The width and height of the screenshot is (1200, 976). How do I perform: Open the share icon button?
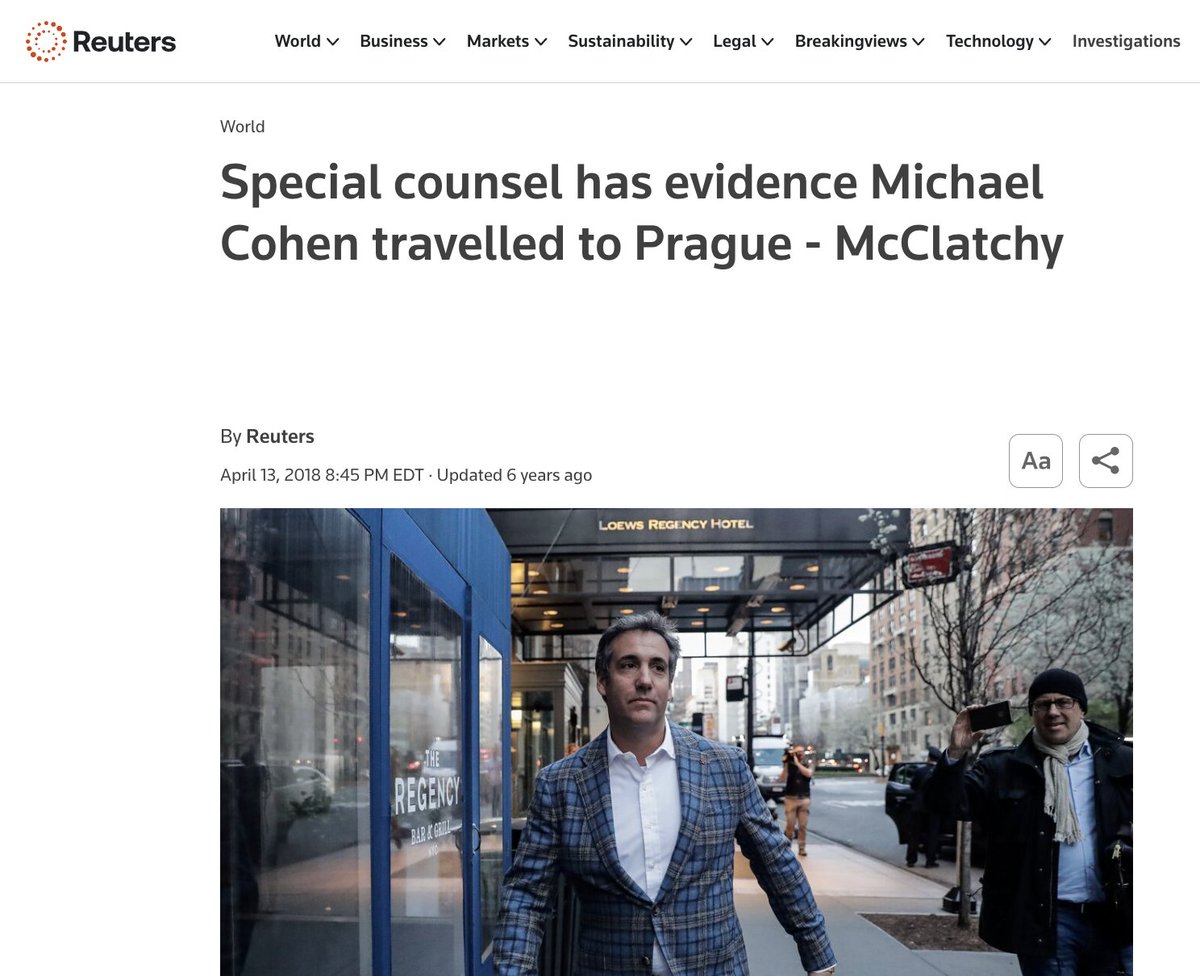click(x=1106, y=461)
